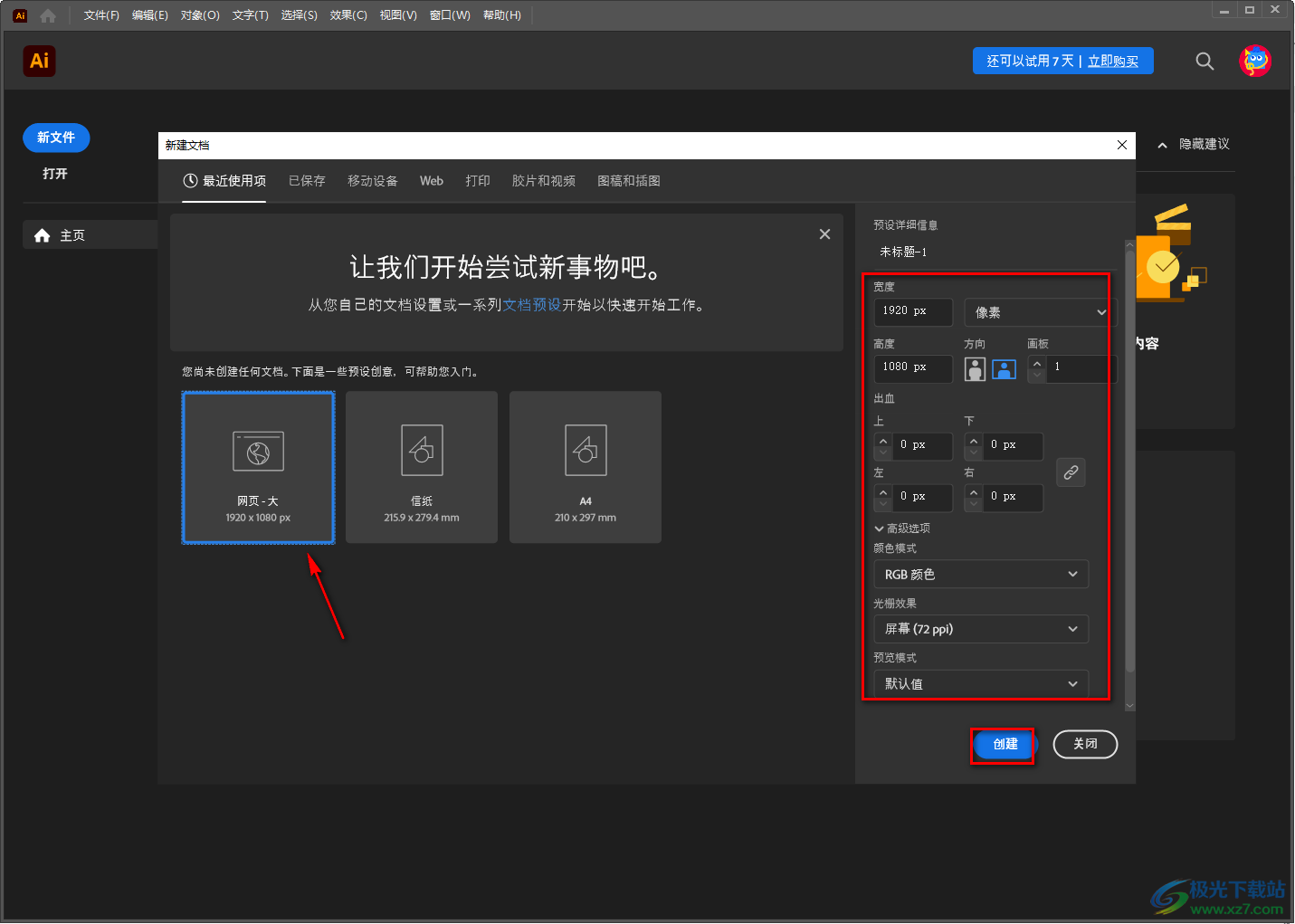Image resolution: width=1295 pixels, height=924 pixels.
Task: Open the 文字(T) menu
Action: pyautogui.click(x=251, y=15)
